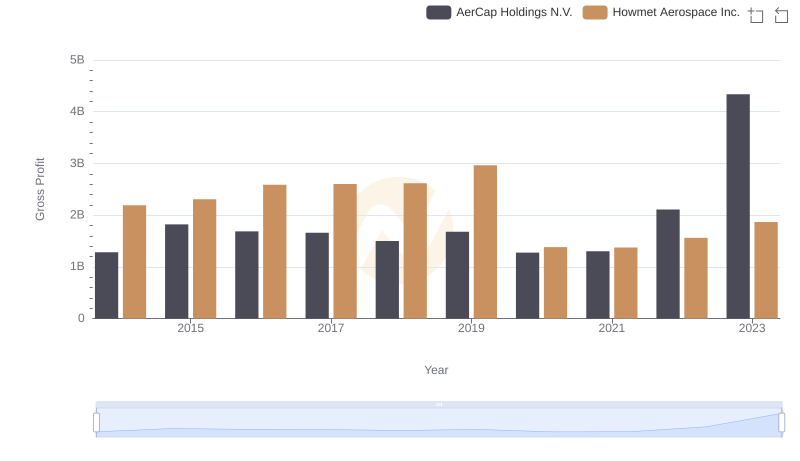Click the Howmet bar for 2016

275,252
